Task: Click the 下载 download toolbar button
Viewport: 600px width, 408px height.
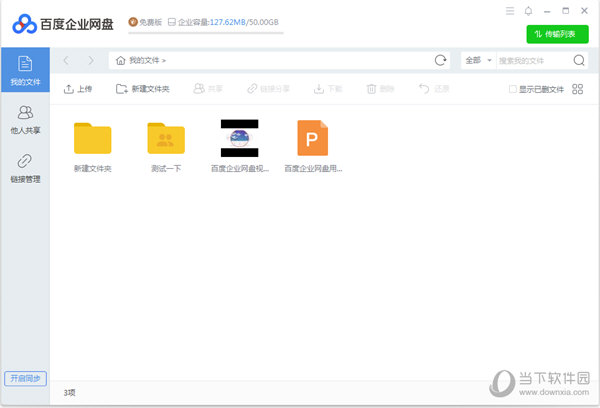Action: pos(328,89)
